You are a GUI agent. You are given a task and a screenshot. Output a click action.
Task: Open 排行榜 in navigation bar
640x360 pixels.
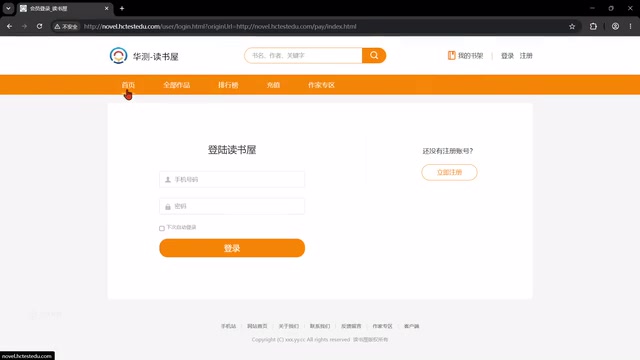click(x=228, y=85)
